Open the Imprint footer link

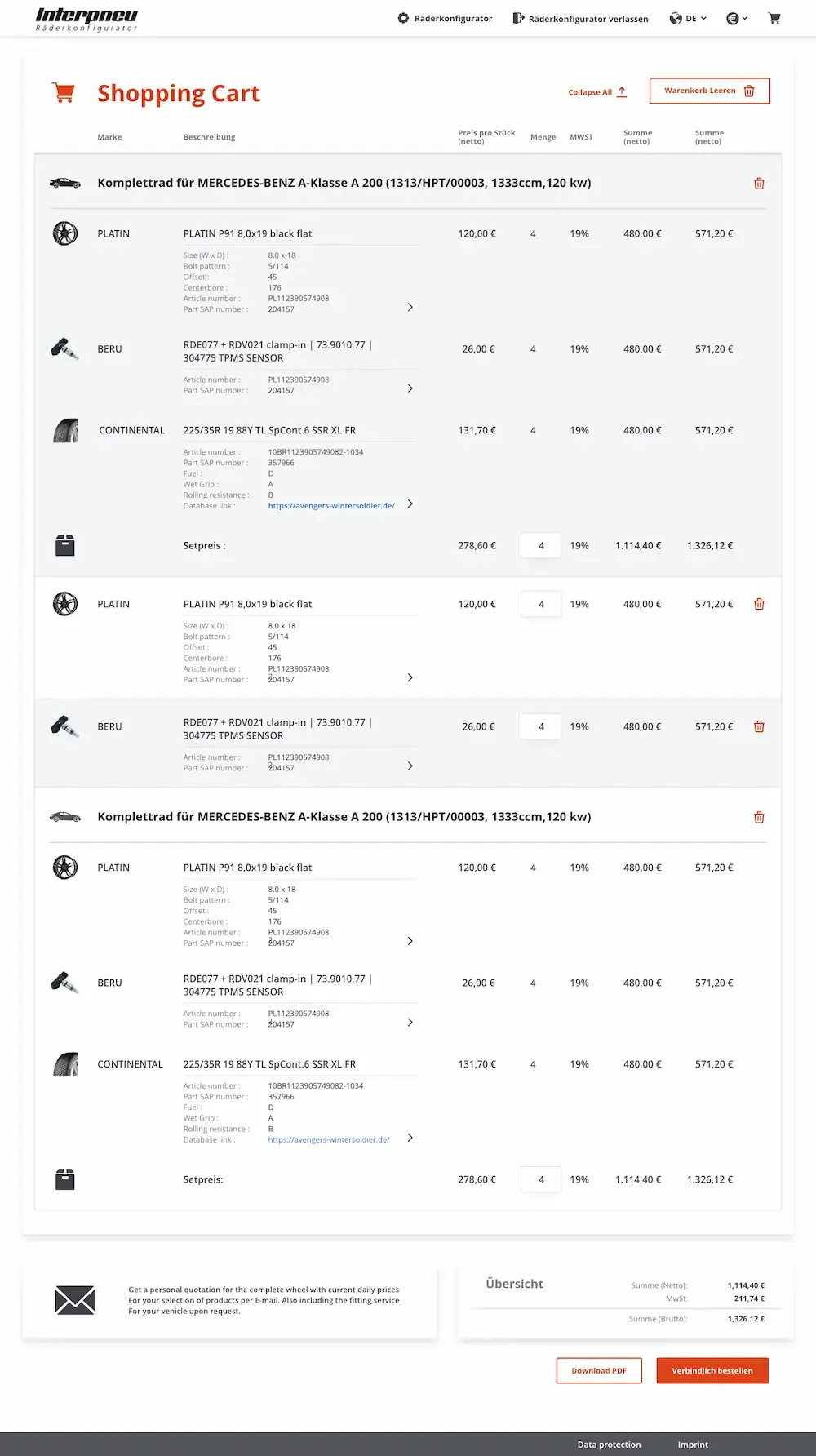pos(693,1445)
